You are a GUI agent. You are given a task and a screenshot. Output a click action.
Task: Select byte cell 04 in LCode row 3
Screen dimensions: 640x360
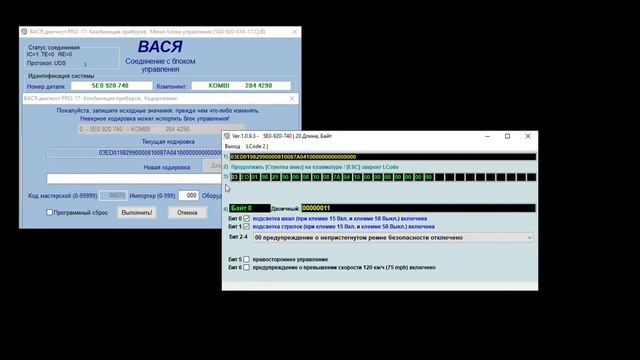347,177
